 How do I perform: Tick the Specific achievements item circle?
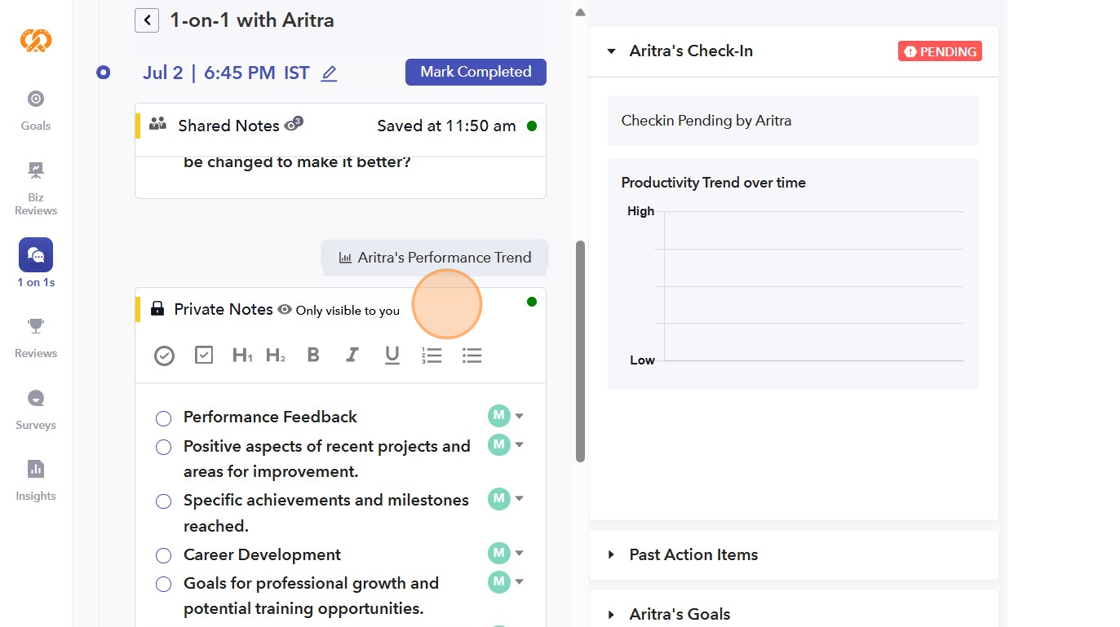click(164, 501)
